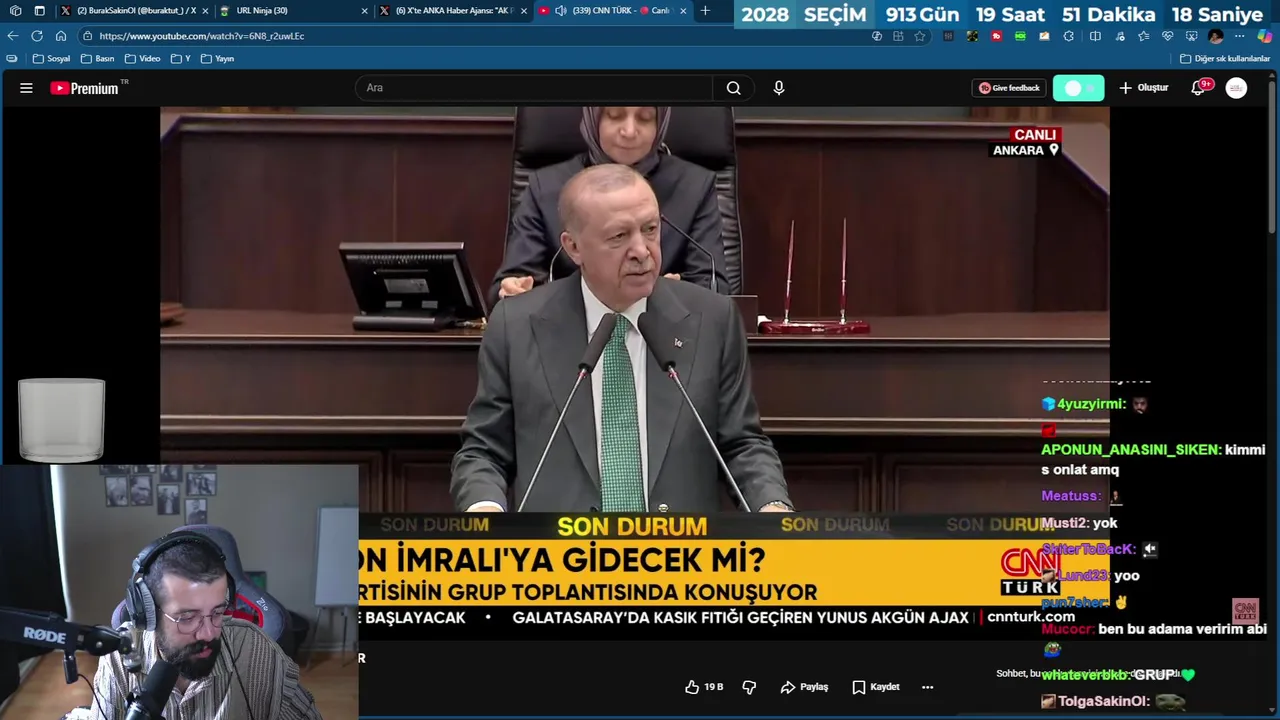Switch to ANKA Haber Ajansı X tab

tap(452, 11)
